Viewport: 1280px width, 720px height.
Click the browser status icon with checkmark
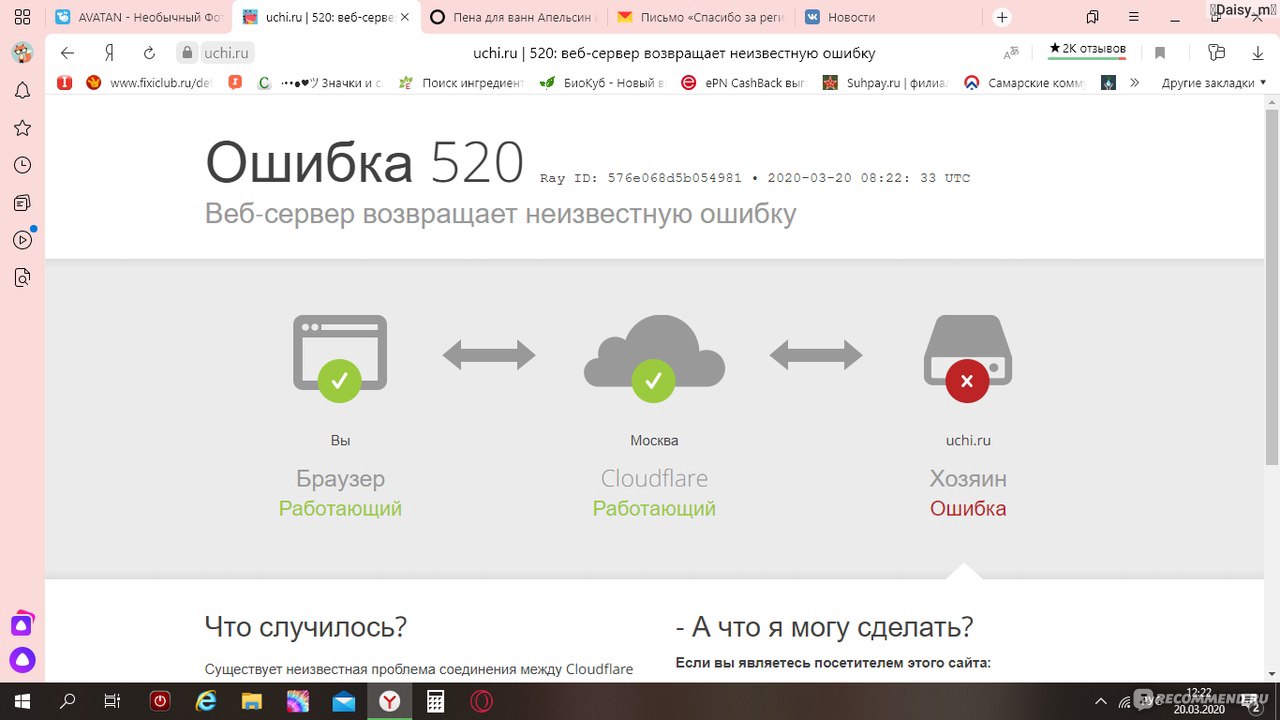click(x=340, y=358)
